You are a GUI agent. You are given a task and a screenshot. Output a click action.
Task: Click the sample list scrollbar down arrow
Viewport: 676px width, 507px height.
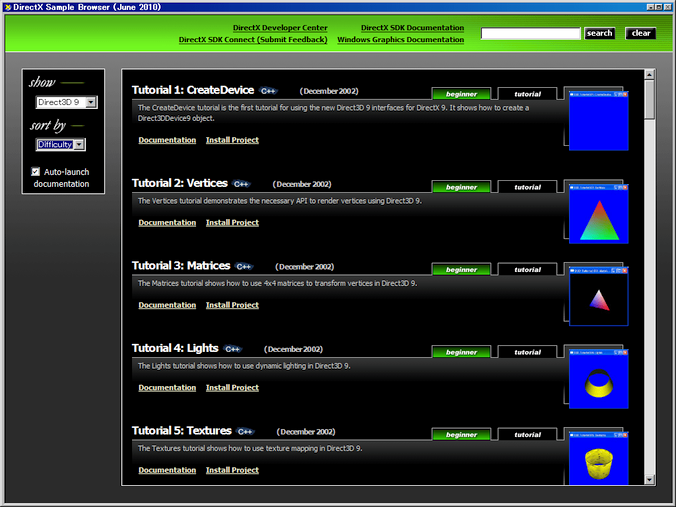pyautogui.click(x=649, y=479)
